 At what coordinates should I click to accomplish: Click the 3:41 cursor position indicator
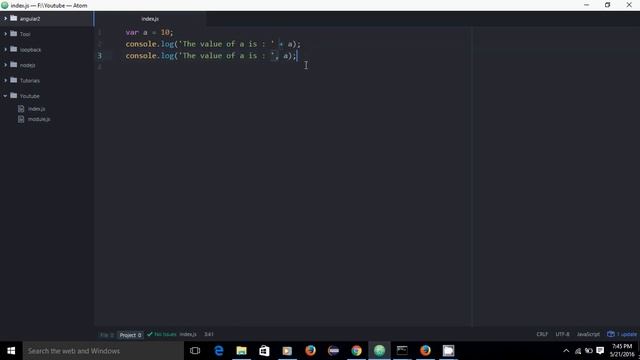point(209,334)
